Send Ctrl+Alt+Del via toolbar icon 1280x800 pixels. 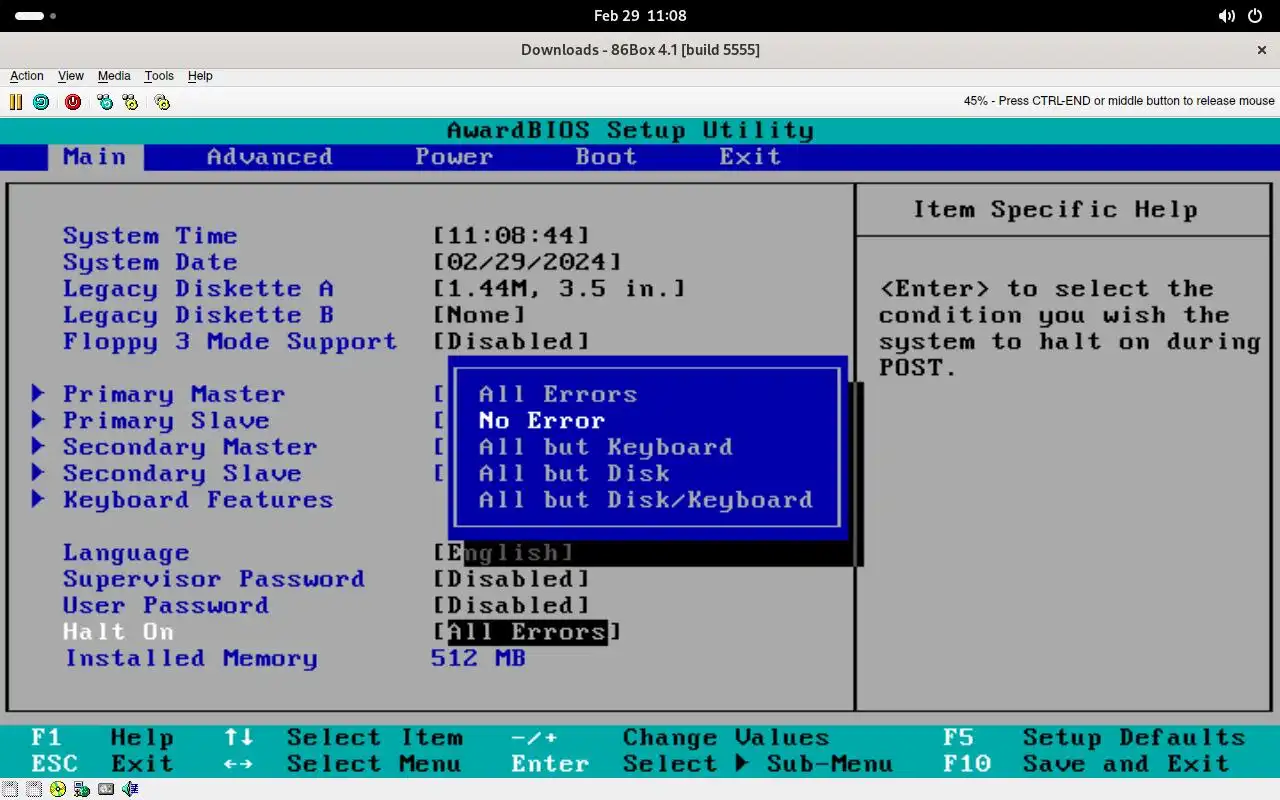click(105, 102)
